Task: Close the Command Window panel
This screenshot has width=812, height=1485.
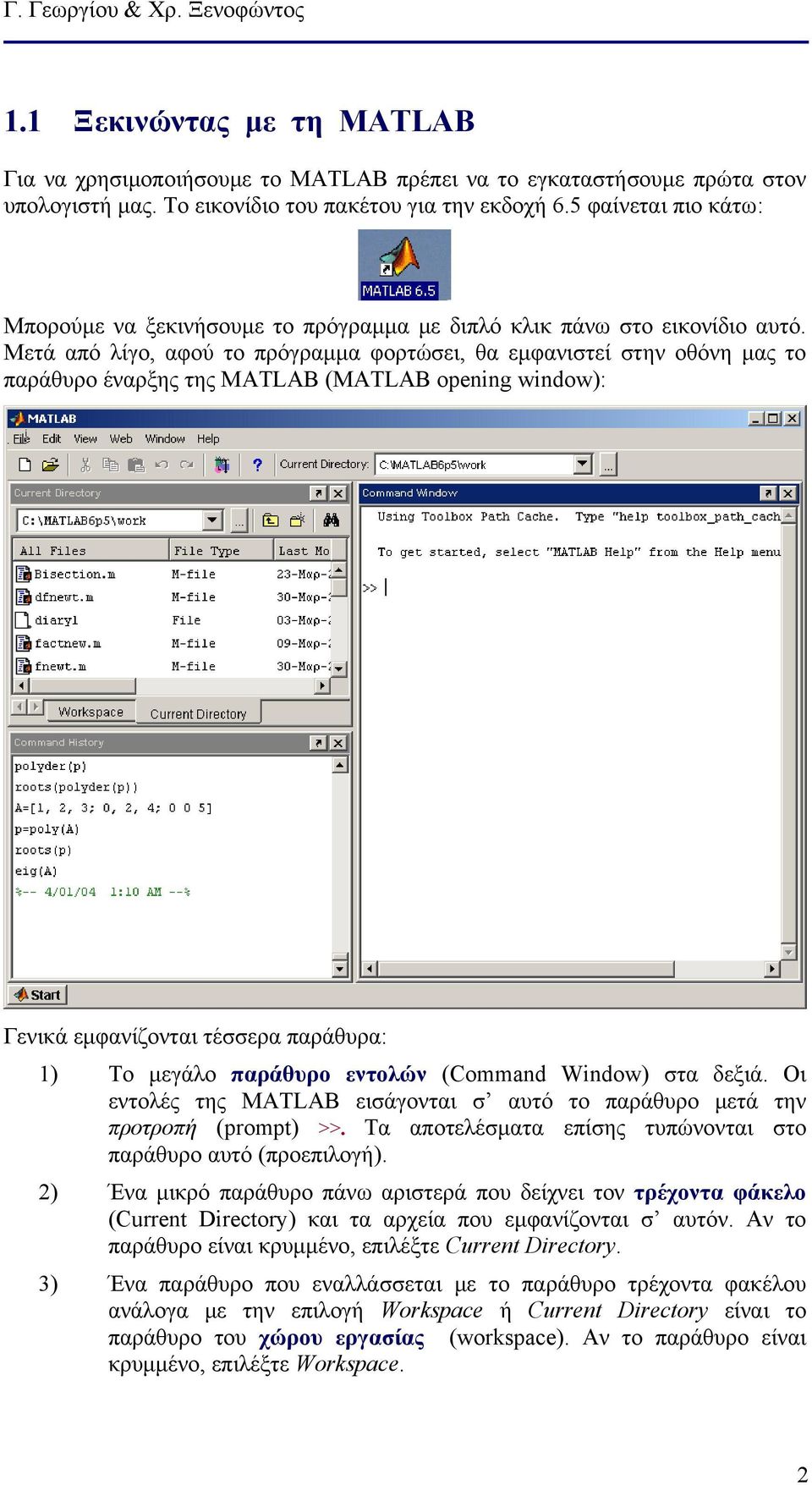Action: pos(787,492)
